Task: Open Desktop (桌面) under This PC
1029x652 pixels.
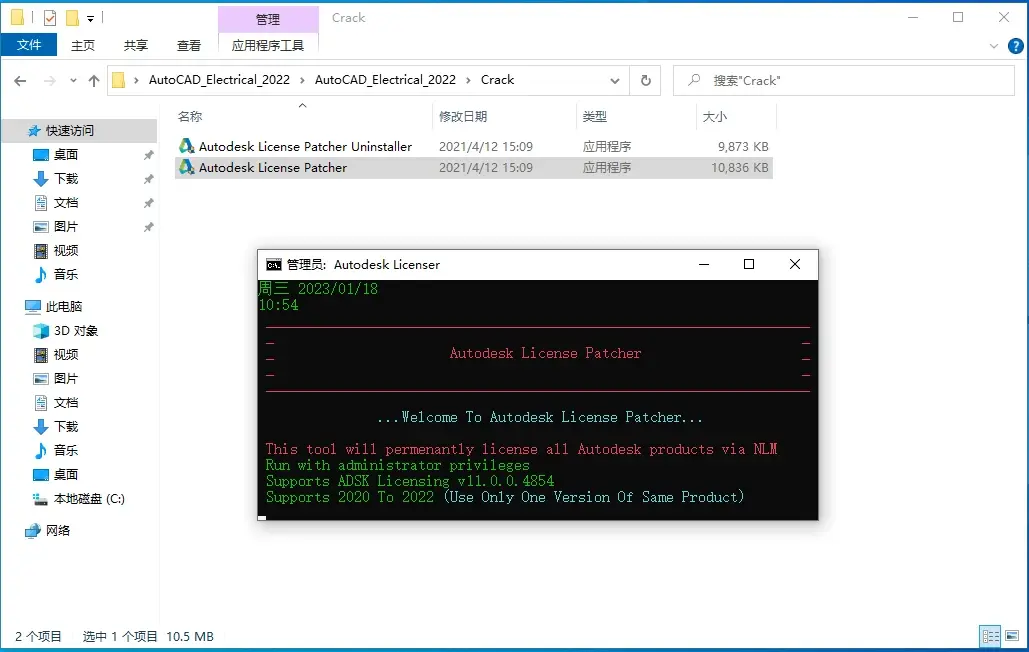Action: click(x=66, y=474)
